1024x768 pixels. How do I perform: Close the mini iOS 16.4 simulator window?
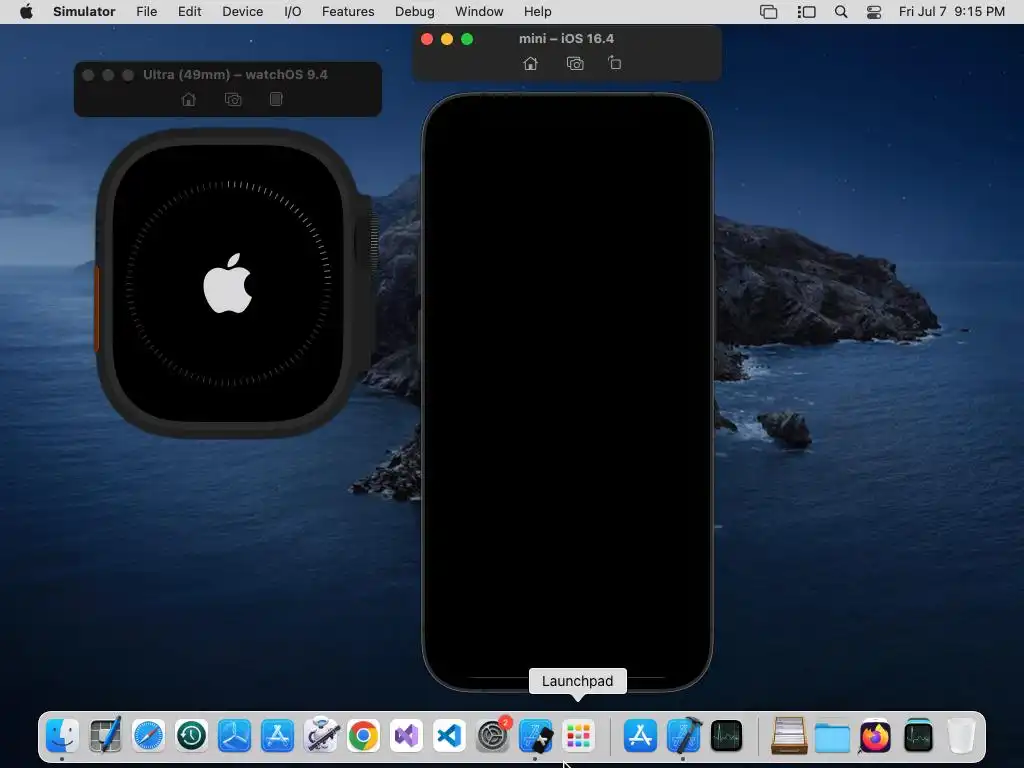pos(427,39)
